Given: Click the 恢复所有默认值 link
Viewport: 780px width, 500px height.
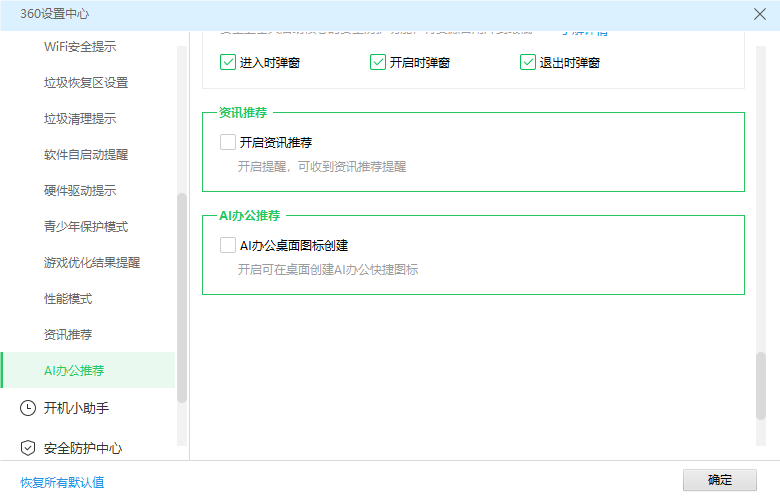Looking at the screenshot, I should pos(62,482).
